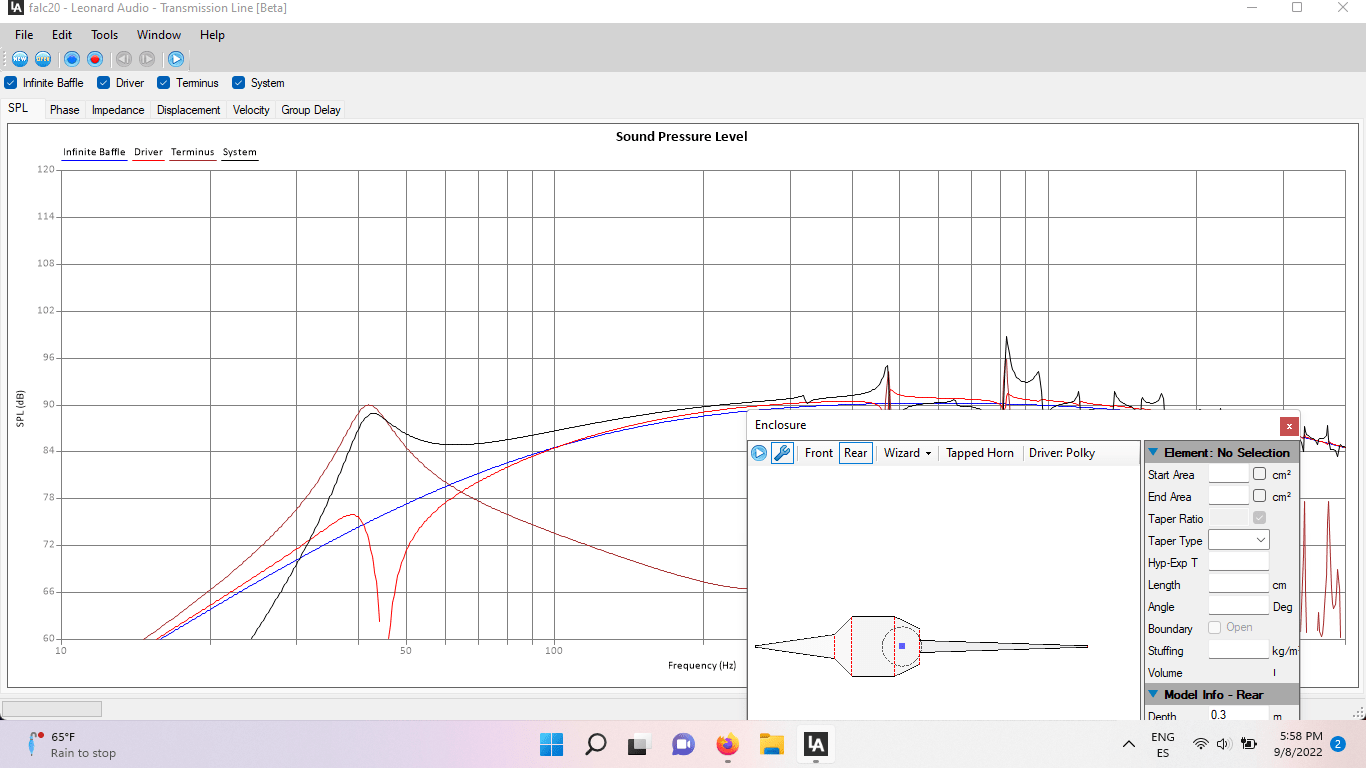
Task: Open the Wizard dropdown menu
Action: [907, 453]
